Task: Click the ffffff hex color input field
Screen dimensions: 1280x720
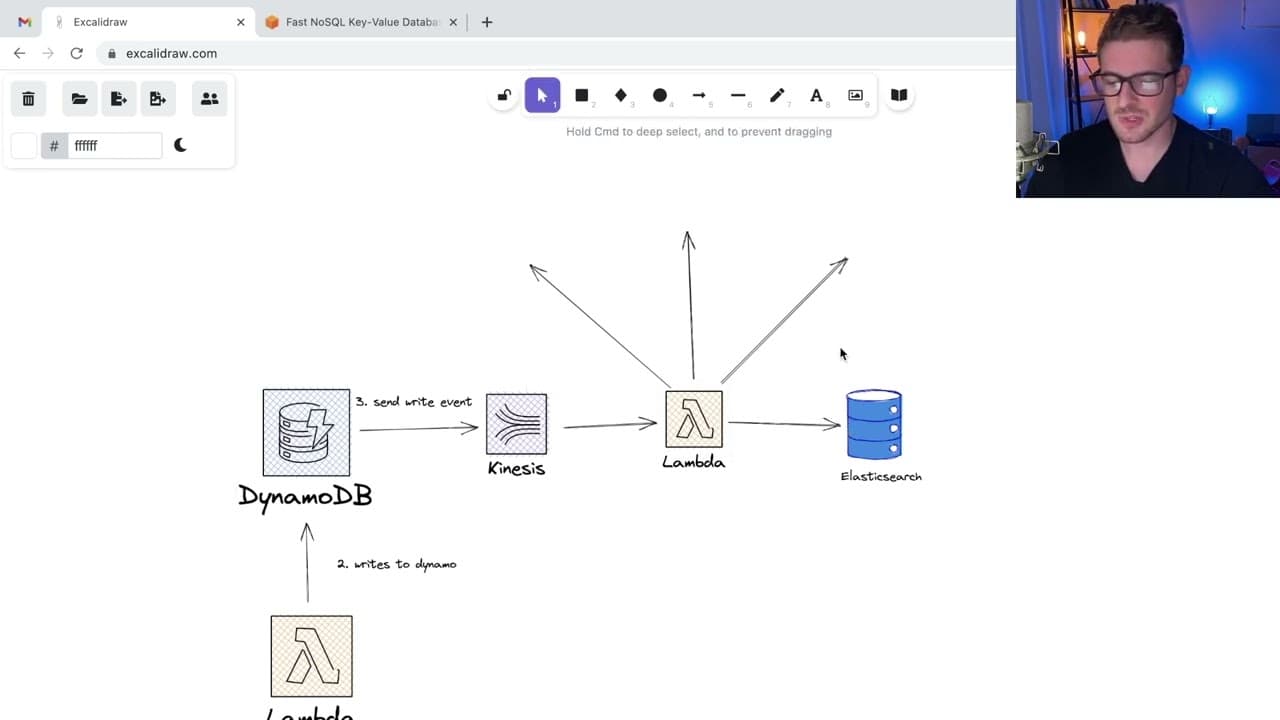Action: (114, 145)
